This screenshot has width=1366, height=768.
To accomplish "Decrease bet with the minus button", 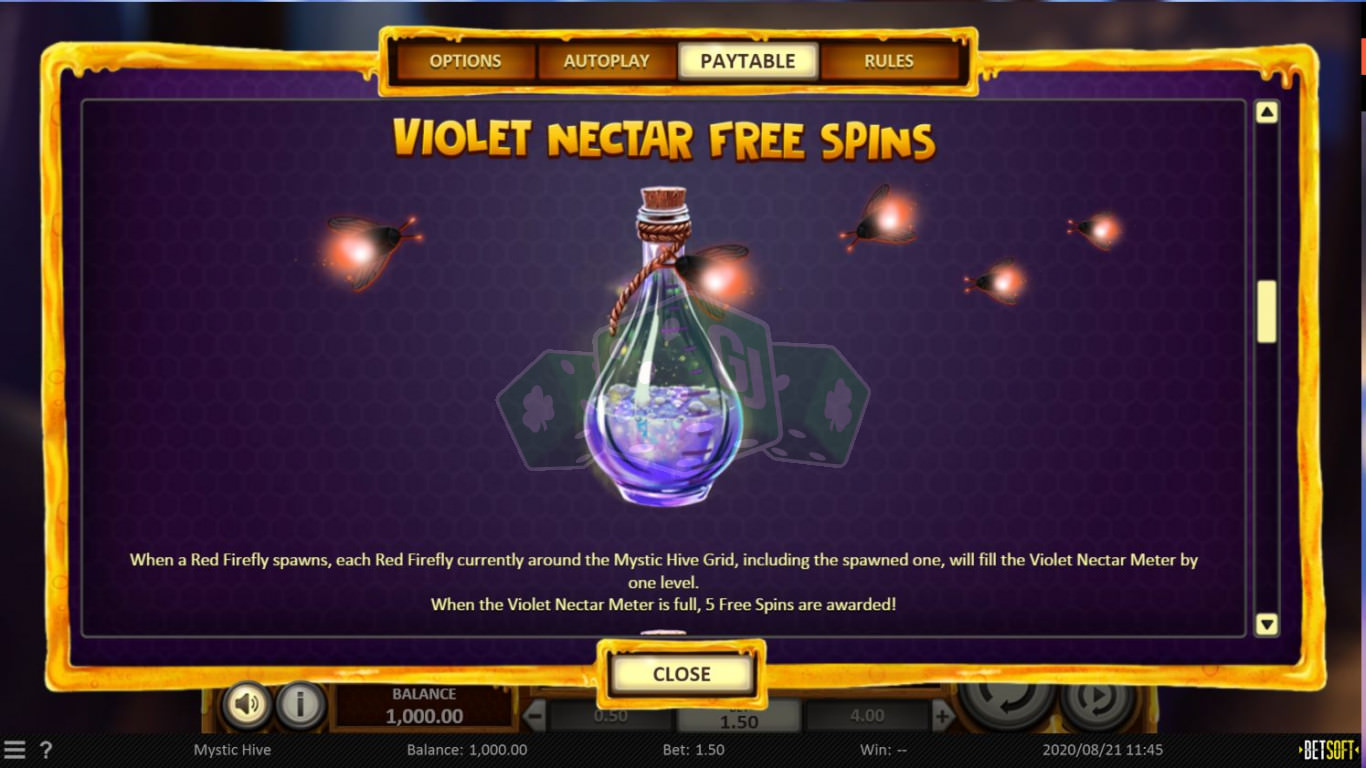I will pos(535,715).
